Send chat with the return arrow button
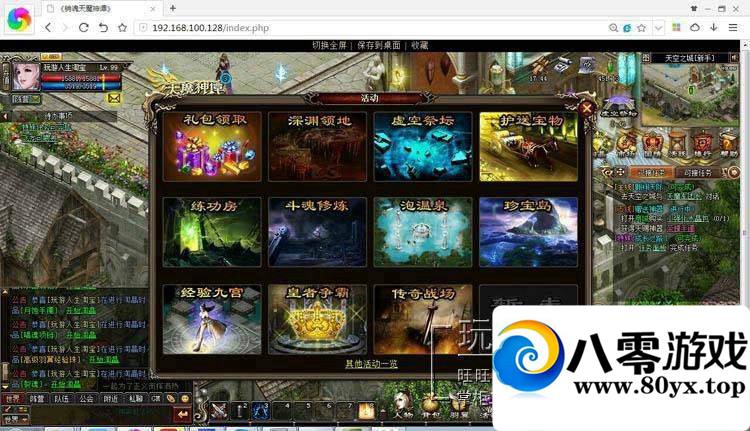This screenshot has height=431, width=750. coord(182,414)
